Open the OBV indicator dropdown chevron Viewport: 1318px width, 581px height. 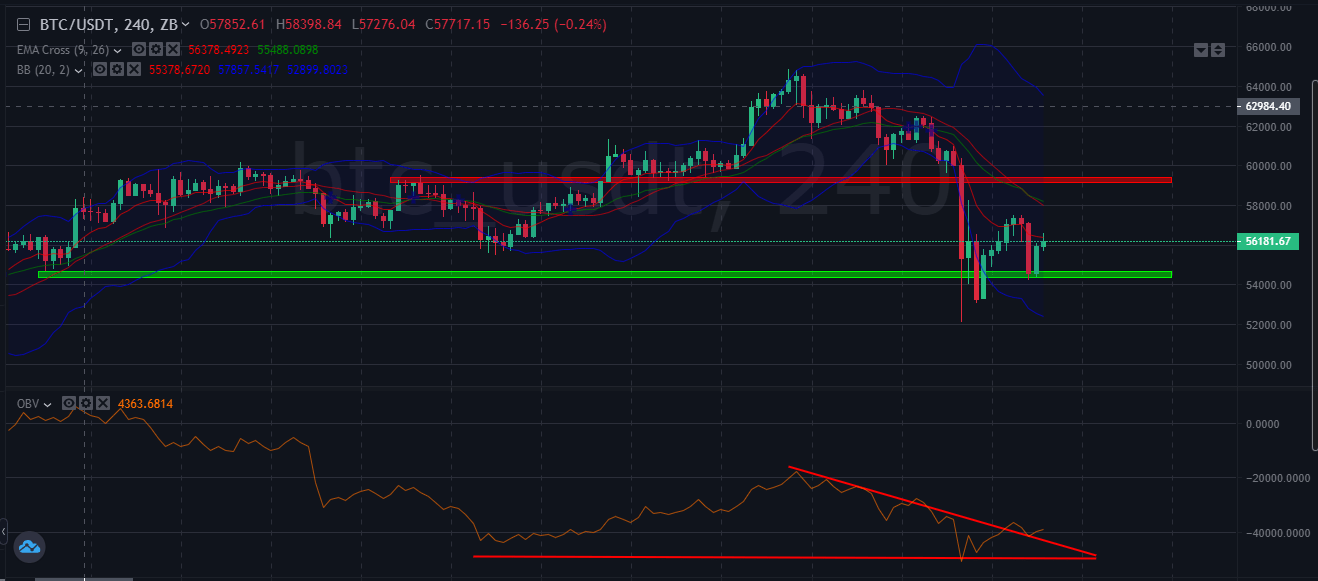[x=47, y=404]
